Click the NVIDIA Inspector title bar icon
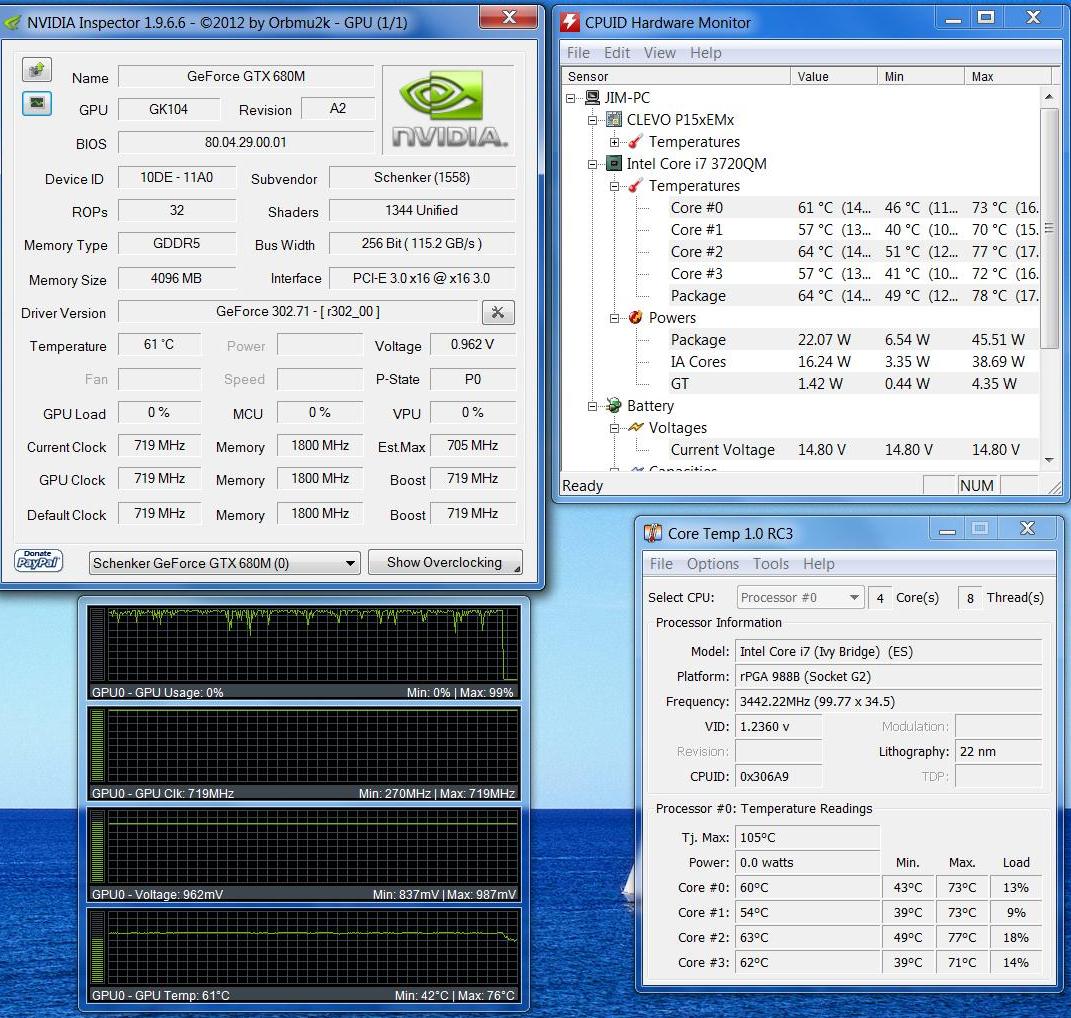1071x1018 pixels. [x=12, y=23]
